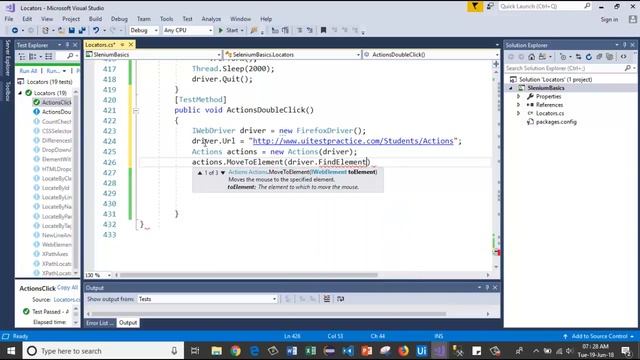Click the Save icon in the toolbar
Image resolution: width=640 pixels, height=360 pixels.
[x=72, y=30]
